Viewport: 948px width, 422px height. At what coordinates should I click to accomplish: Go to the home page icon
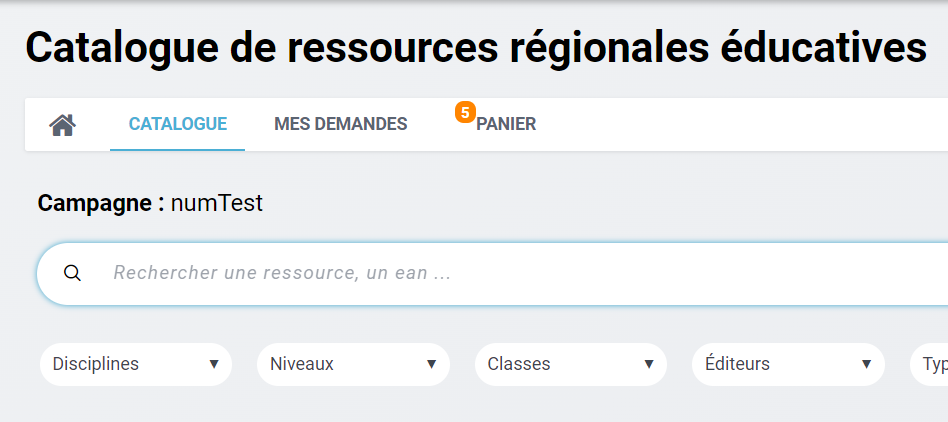click(63, 125)
